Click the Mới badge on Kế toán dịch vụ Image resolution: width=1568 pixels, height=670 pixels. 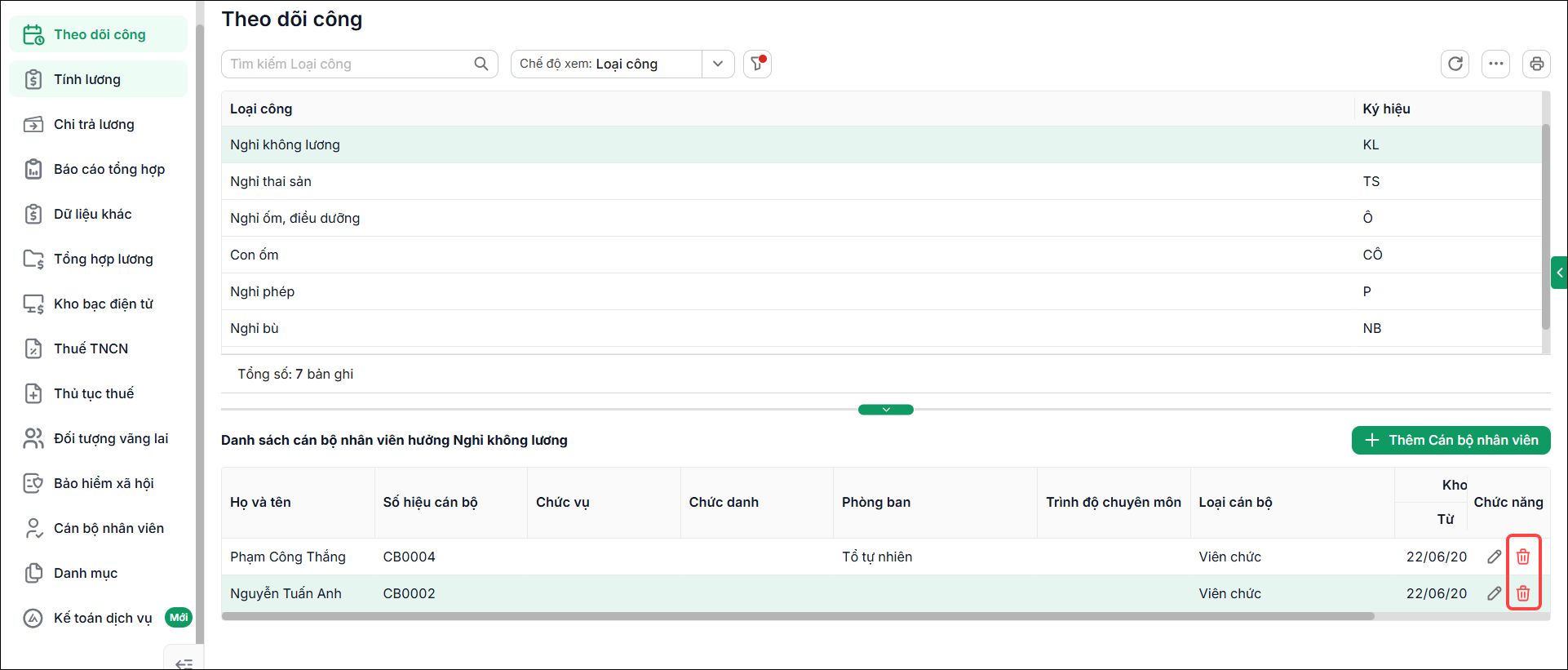pos(179,618)
